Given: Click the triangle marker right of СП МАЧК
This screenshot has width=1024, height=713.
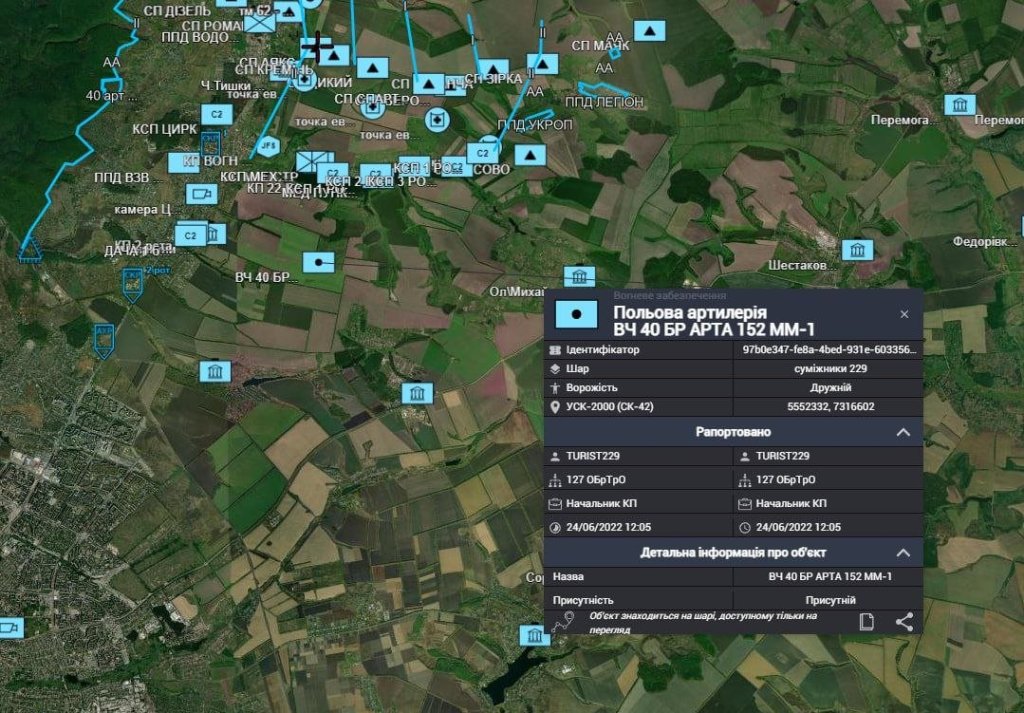Looking at the screenshot, I should coord(651,32).
